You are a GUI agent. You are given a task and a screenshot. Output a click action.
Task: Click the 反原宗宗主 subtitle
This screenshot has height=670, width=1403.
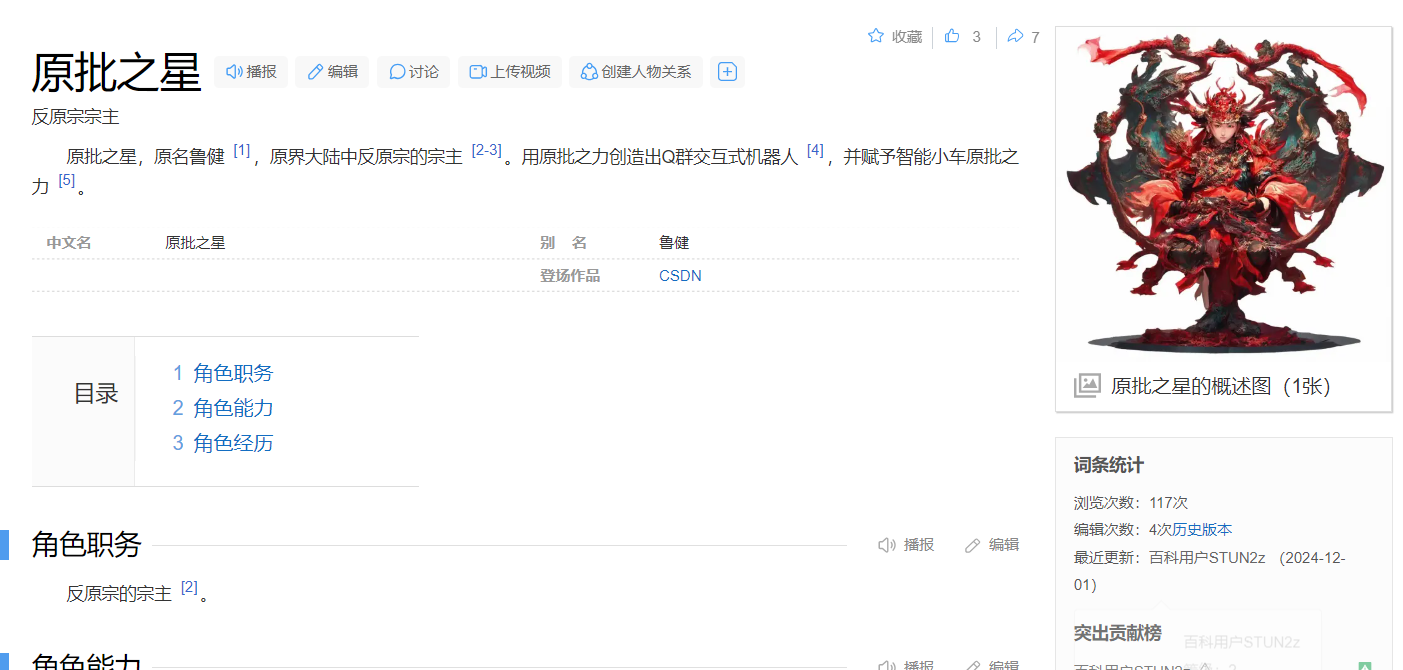(x=75, y=117)
